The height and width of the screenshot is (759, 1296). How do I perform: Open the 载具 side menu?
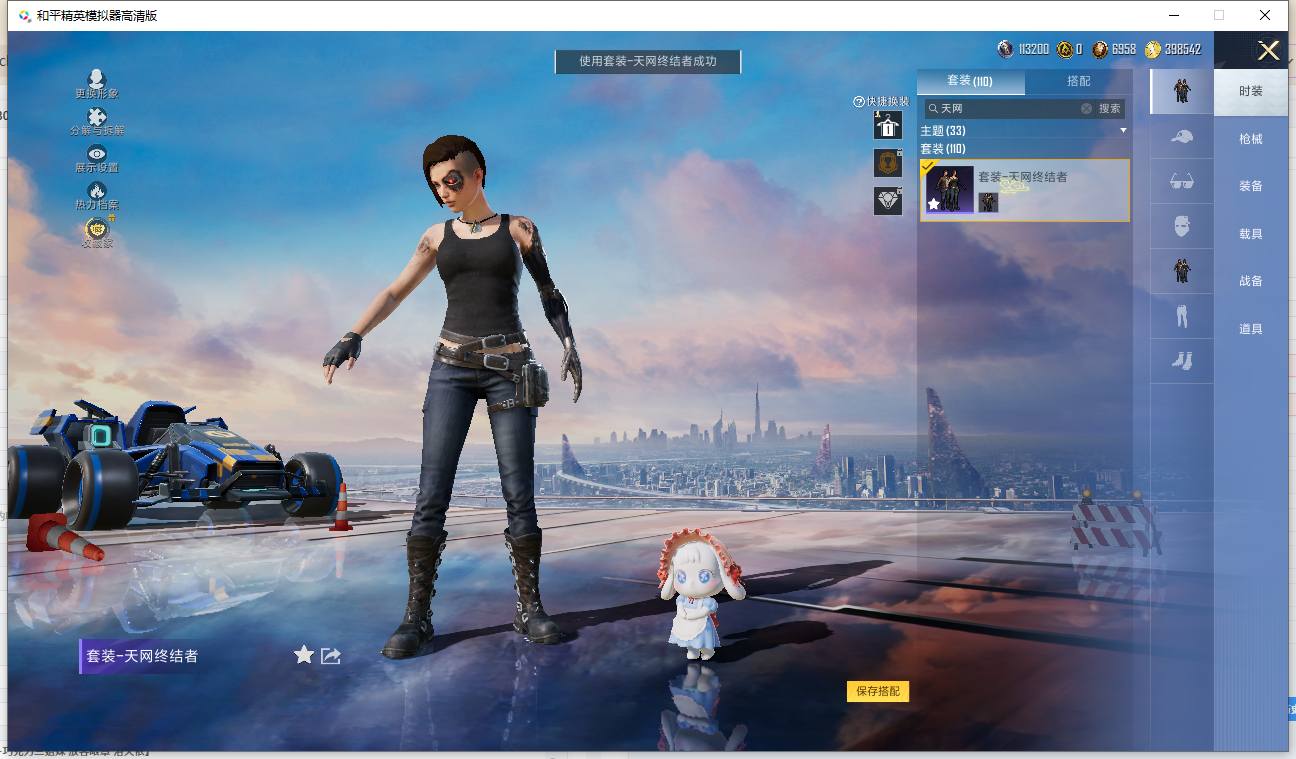pyautogui.click(x=1251, y=234)
